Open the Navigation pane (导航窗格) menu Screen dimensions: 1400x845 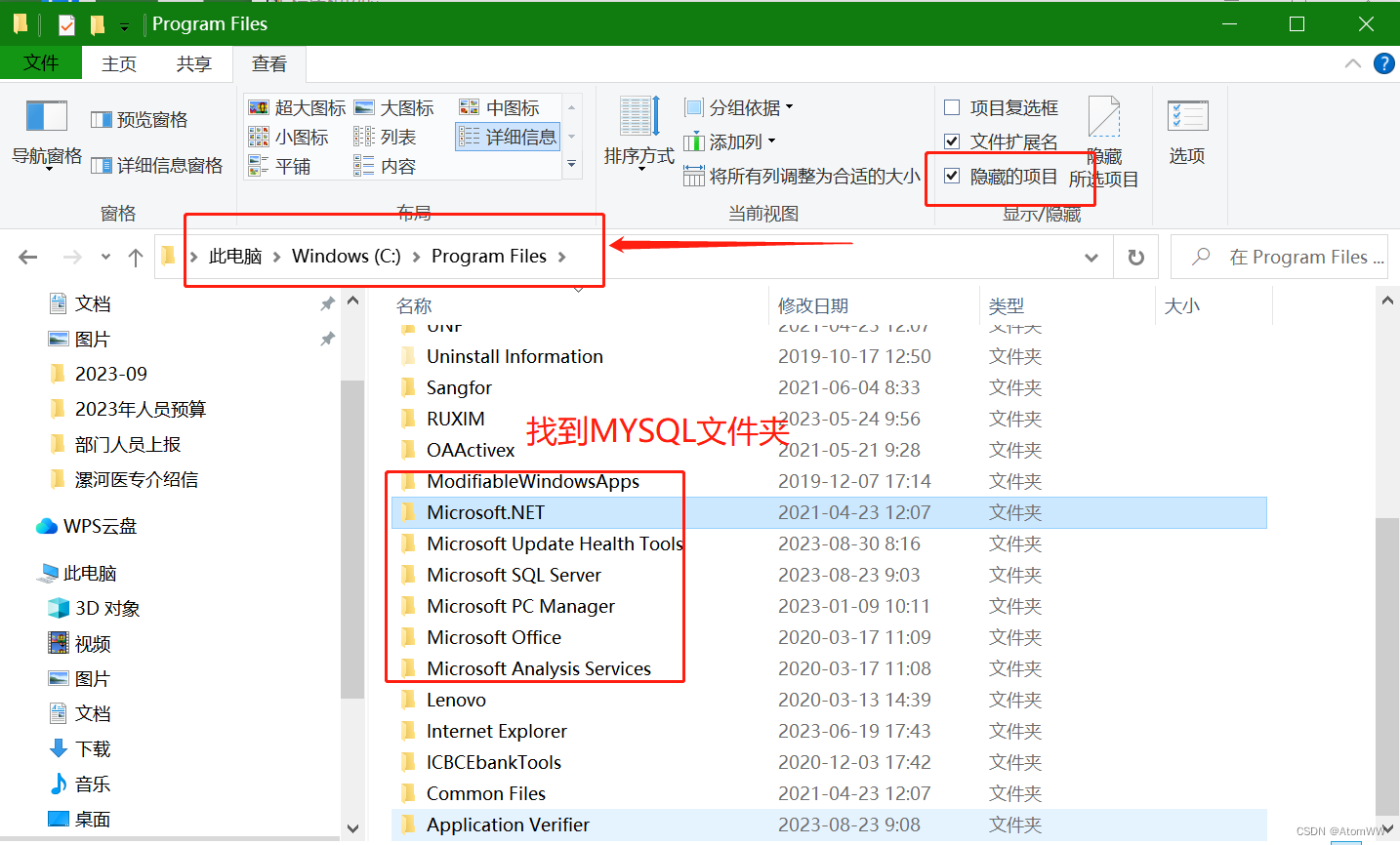tap(47, 134)
